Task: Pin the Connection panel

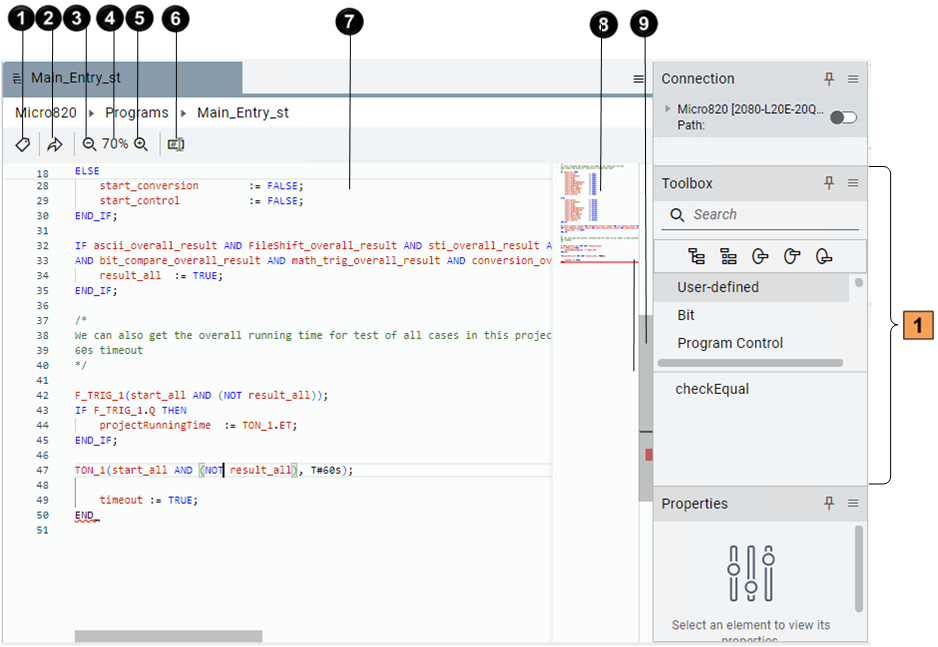Action: point(829,79)
